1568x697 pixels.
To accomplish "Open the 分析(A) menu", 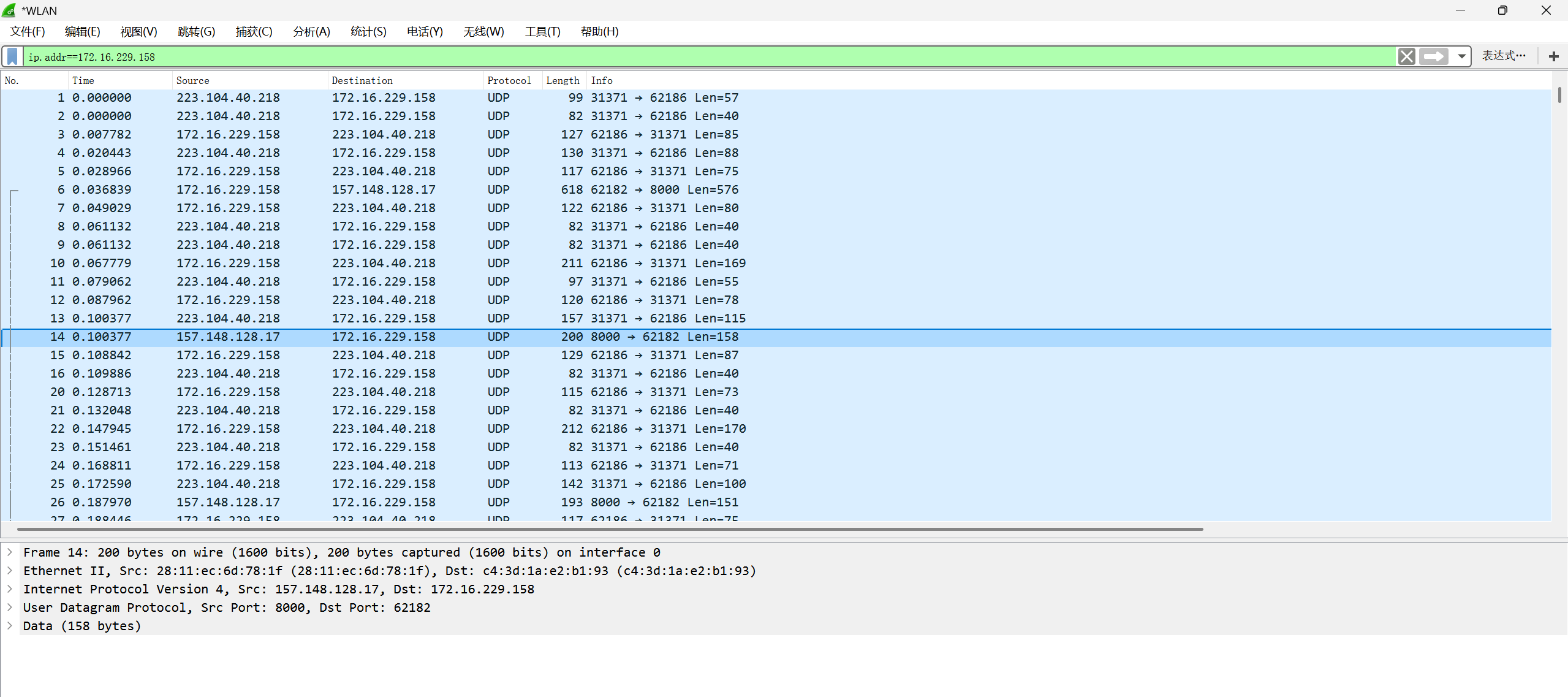I will click(x=311, y=32).
